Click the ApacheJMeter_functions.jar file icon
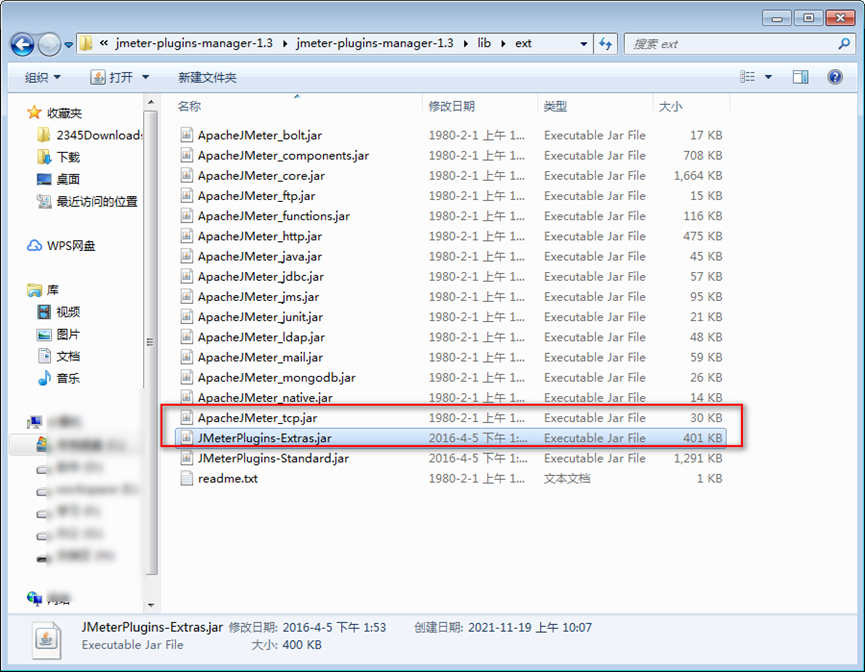 (x=186, y=216)
